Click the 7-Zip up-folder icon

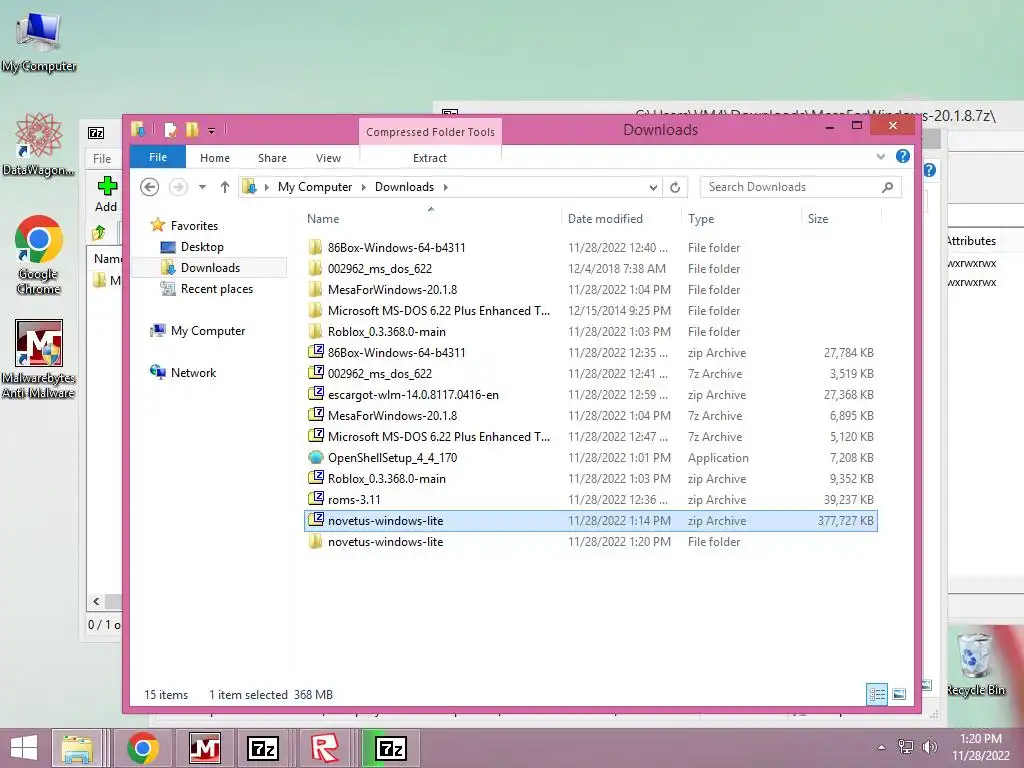(99, 232)
